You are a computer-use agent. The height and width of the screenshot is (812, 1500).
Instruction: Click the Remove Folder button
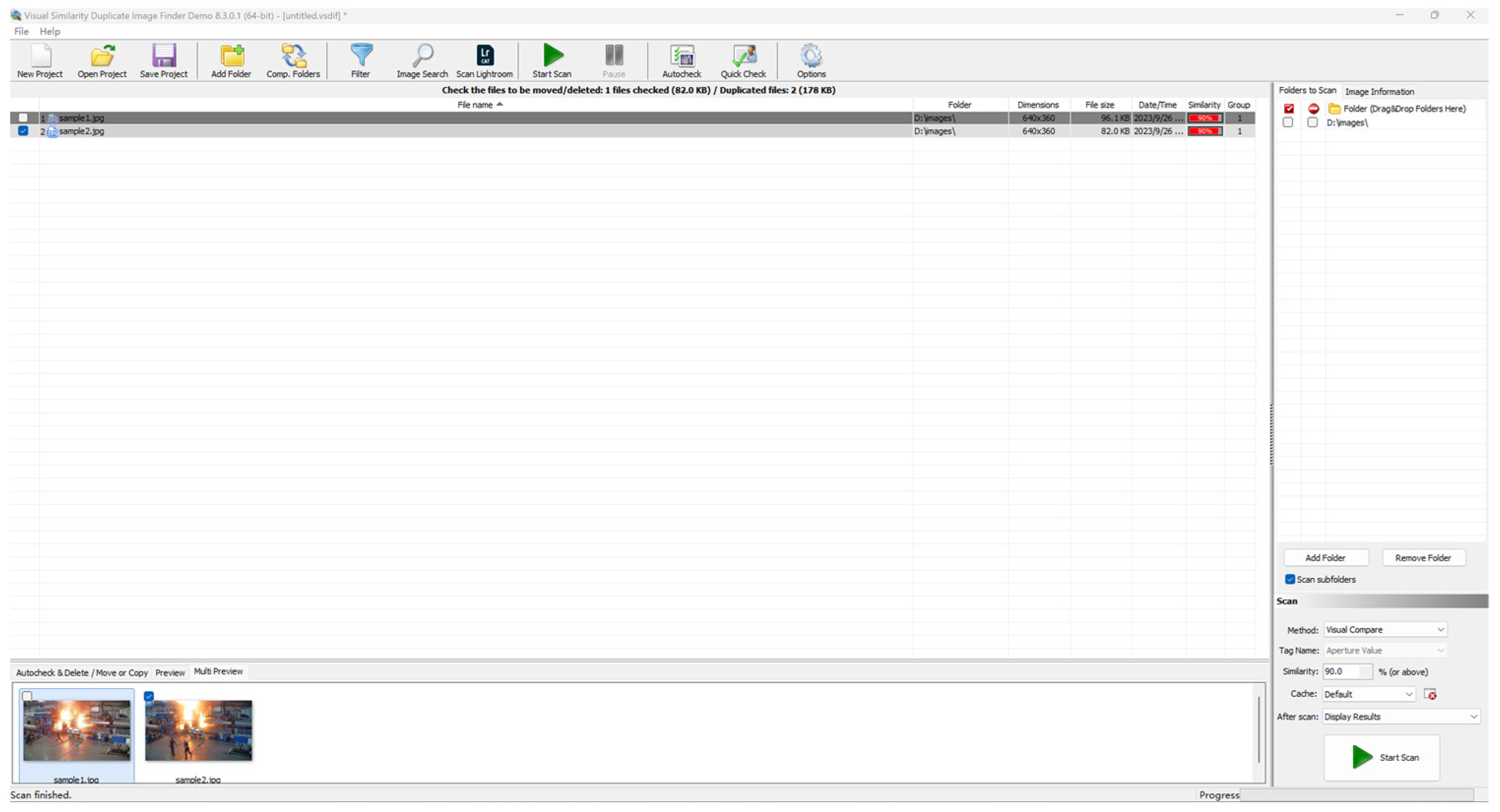(x=1423, y=558)
